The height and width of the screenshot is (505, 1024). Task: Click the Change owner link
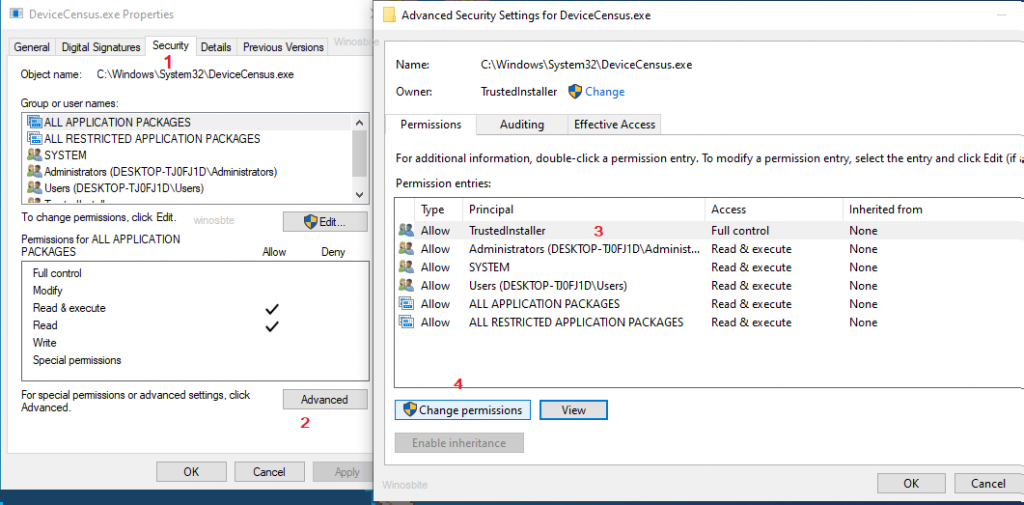click(604, 92)
